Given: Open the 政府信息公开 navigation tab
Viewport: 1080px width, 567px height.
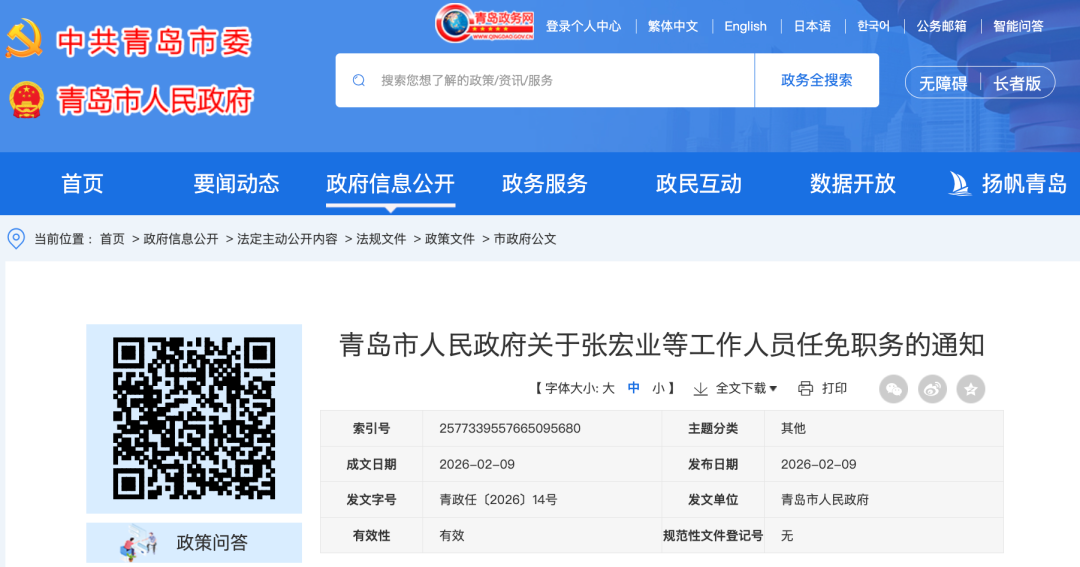Looking at the screenshot, I should 391,184.
